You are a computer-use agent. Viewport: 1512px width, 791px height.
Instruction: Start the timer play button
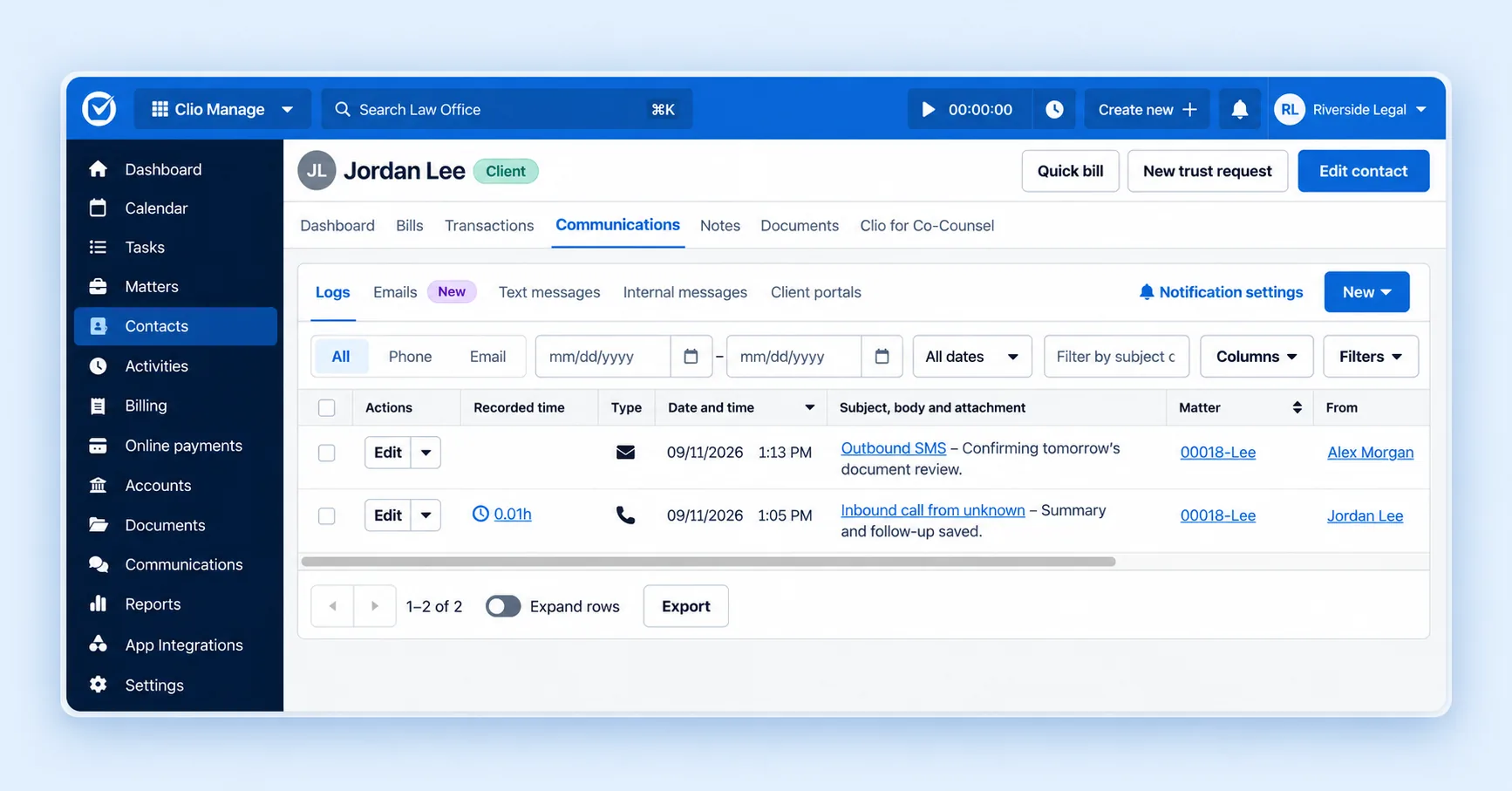point(929,110)
